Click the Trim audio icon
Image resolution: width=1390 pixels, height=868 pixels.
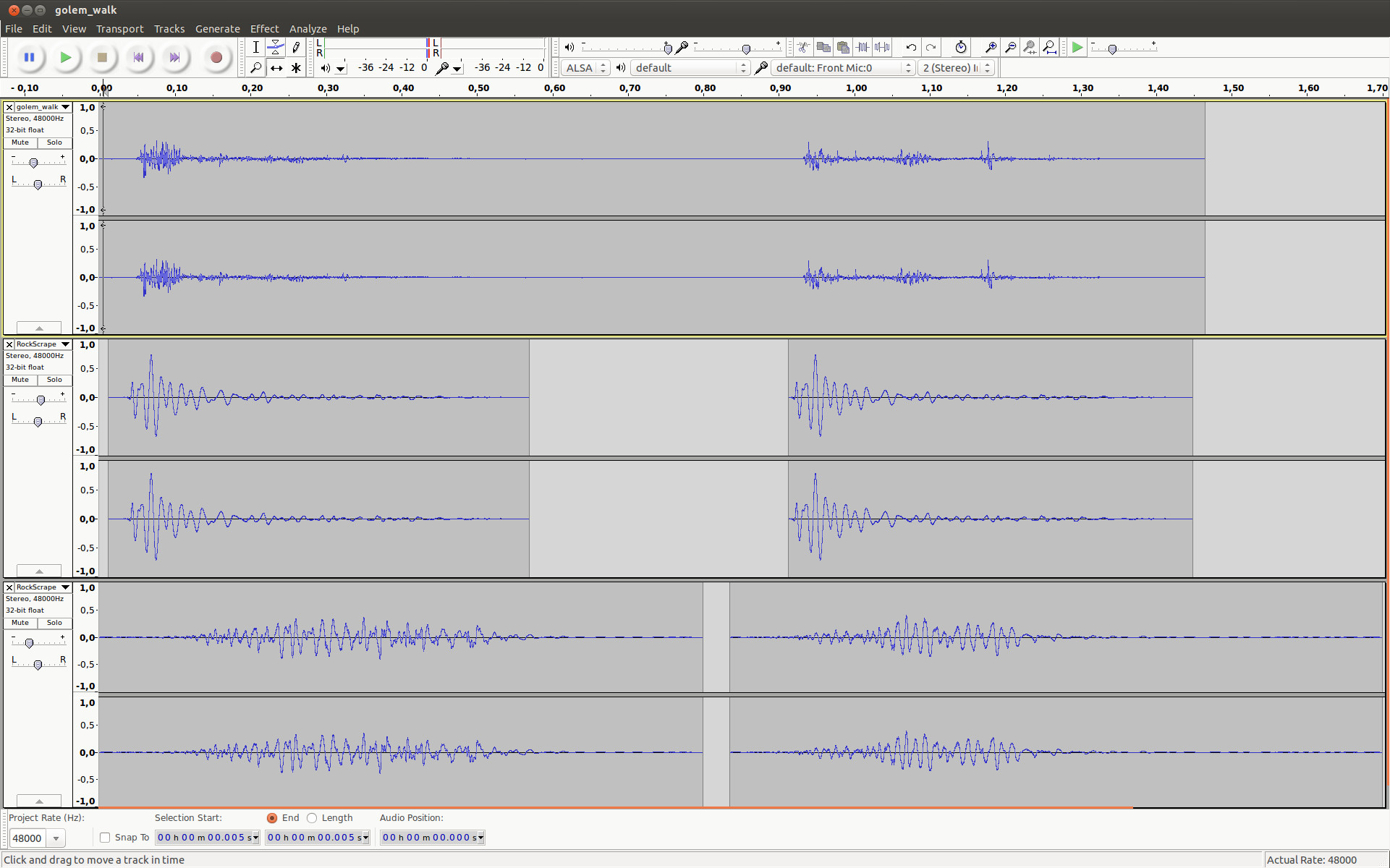[x=863, y=48]
